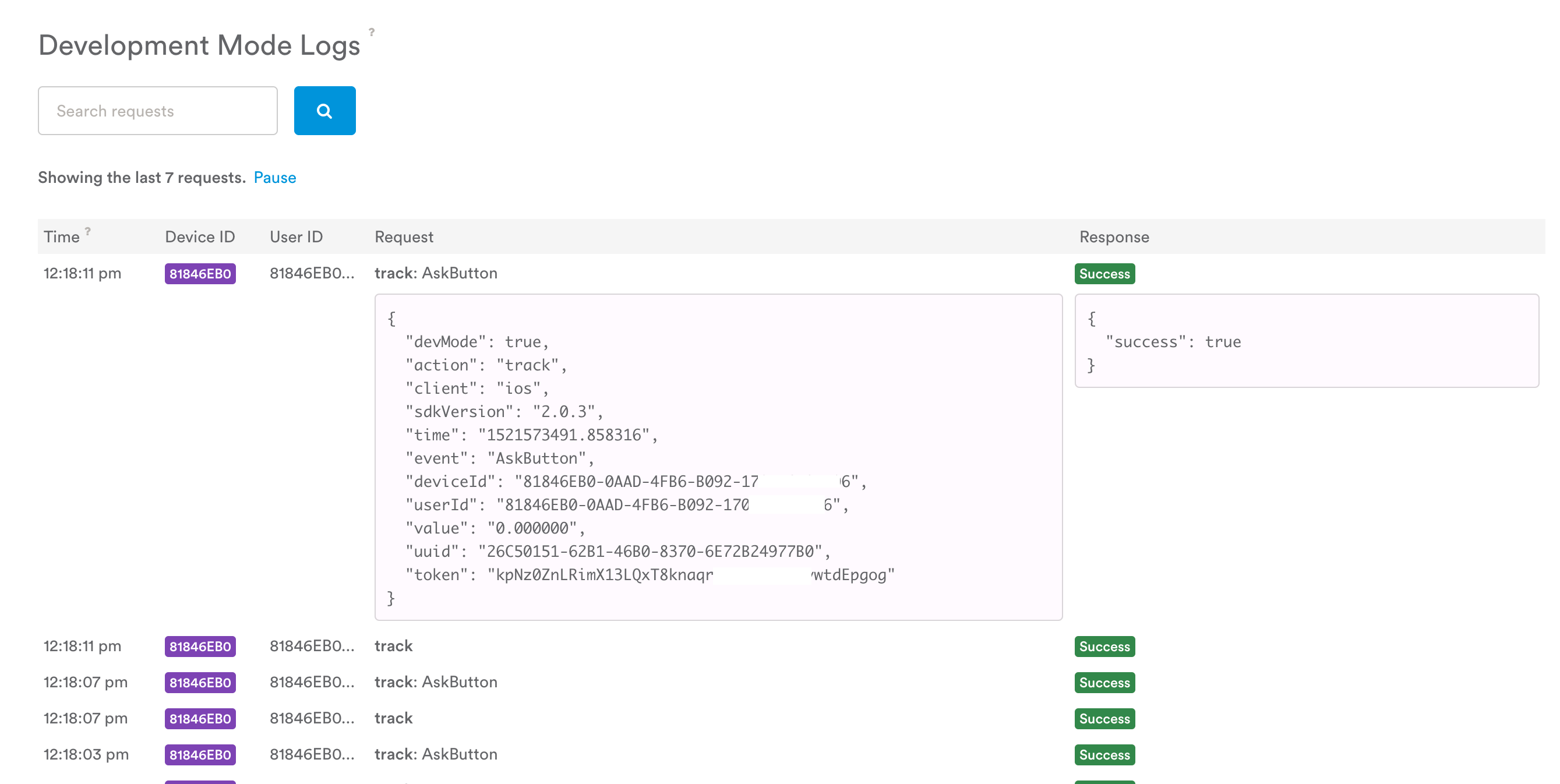The image size is (1560, 784).
Task: Click the "uuid" line in request JSON
Action: pyautogui.click(x=618, y=552)
